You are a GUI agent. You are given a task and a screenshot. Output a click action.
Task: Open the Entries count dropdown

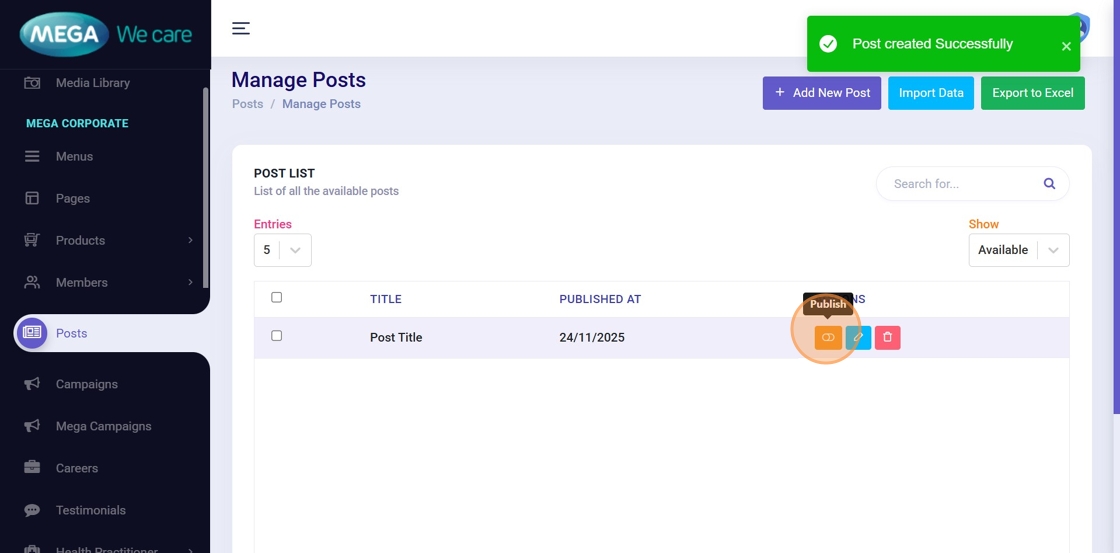tap(282, 250)
